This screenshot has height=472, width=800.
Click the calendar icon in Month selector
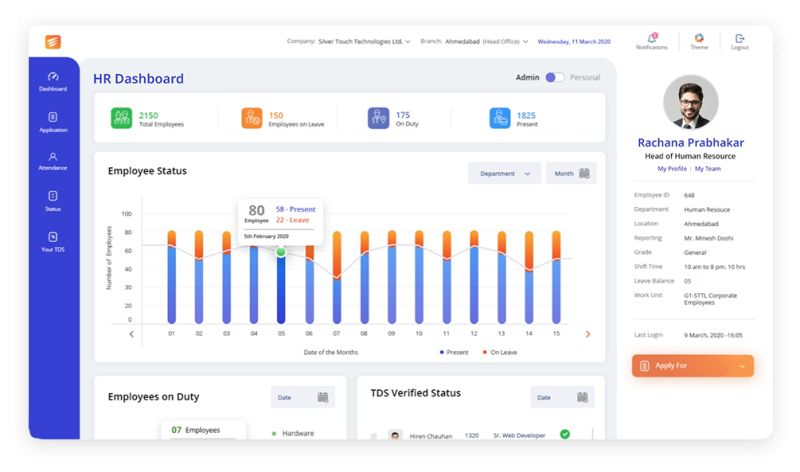[584, 173]
